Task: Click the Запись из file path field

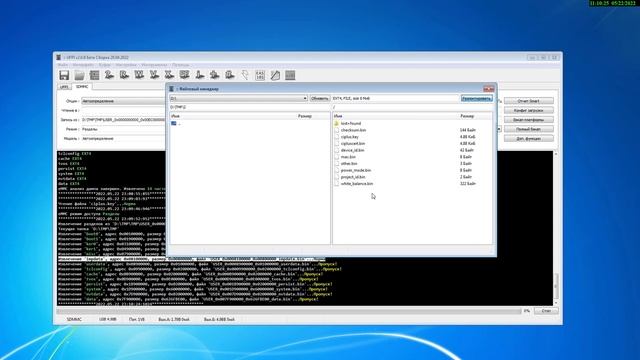Action: click(x=124, y=120)
